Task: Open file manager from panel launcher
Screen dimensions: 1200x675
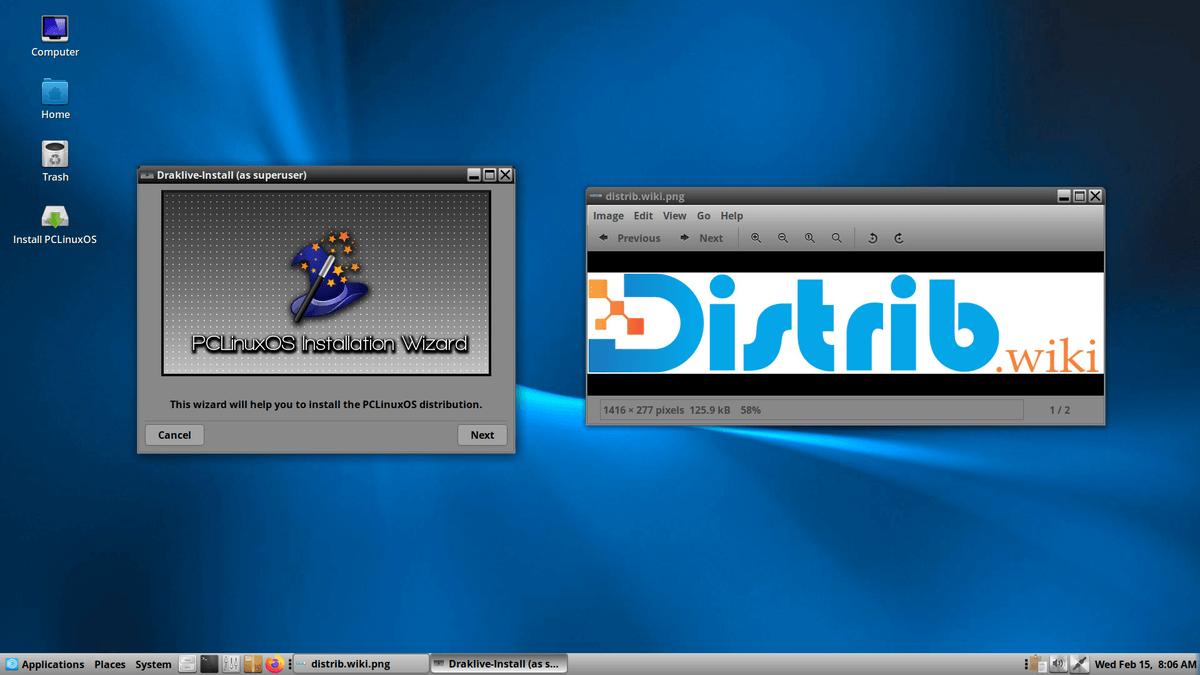Action: coord(187,664)
